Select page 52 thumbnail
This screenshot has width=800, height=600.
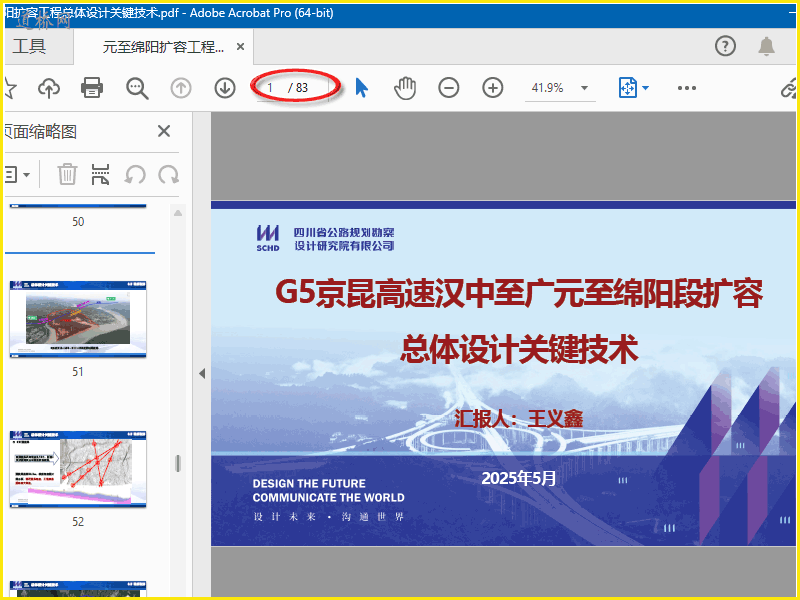(x=78, y=469)
